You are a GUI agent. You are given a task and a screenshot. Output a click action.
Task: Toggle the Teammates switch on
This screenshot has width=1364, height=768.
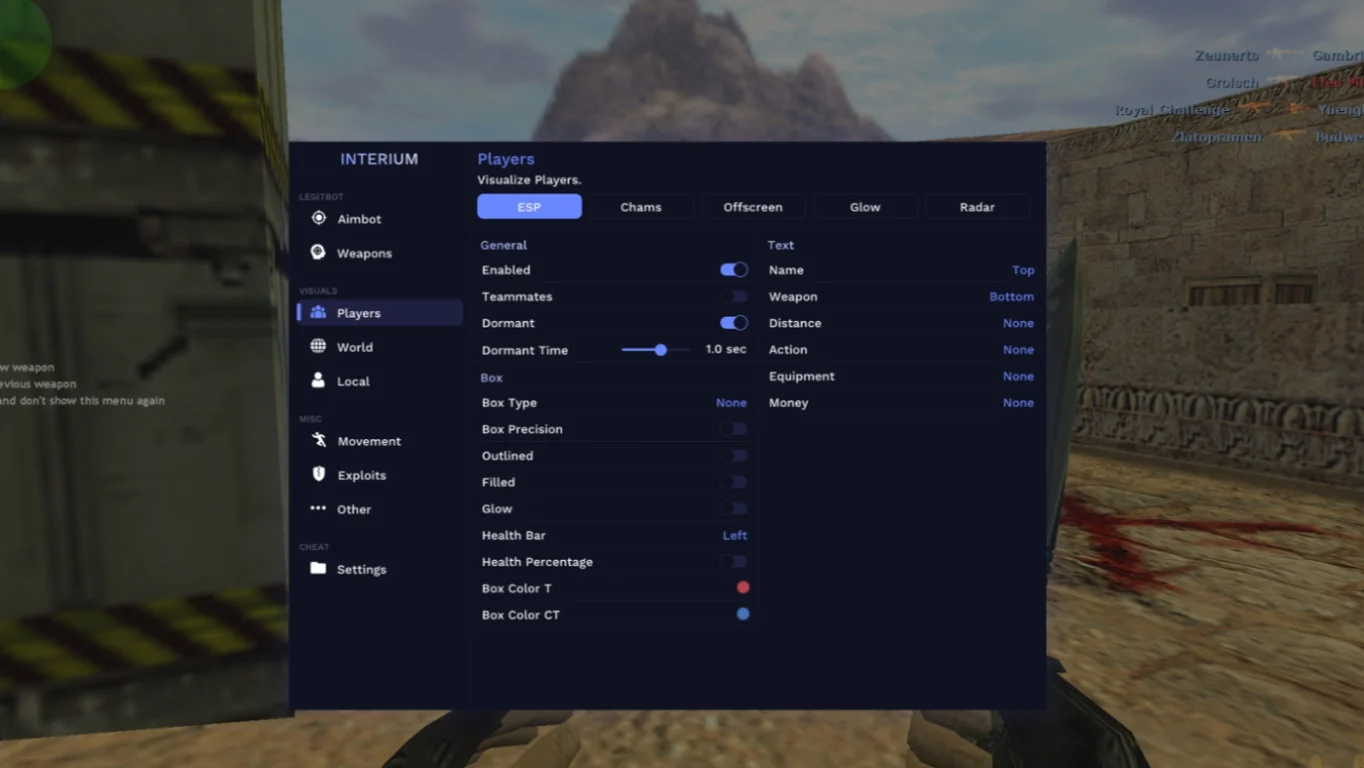click(x=734, y=296)
